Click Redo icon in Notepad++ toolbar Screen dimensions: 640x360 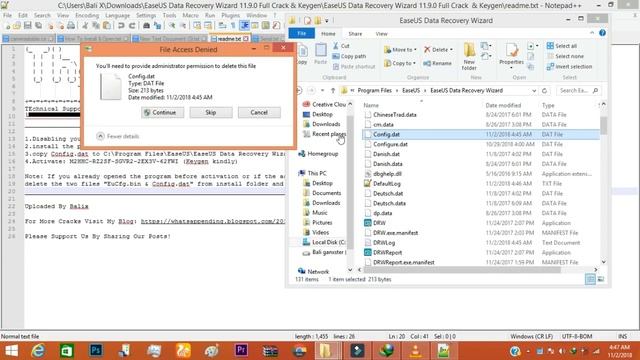pyautogui.click(x=132, y=26)
